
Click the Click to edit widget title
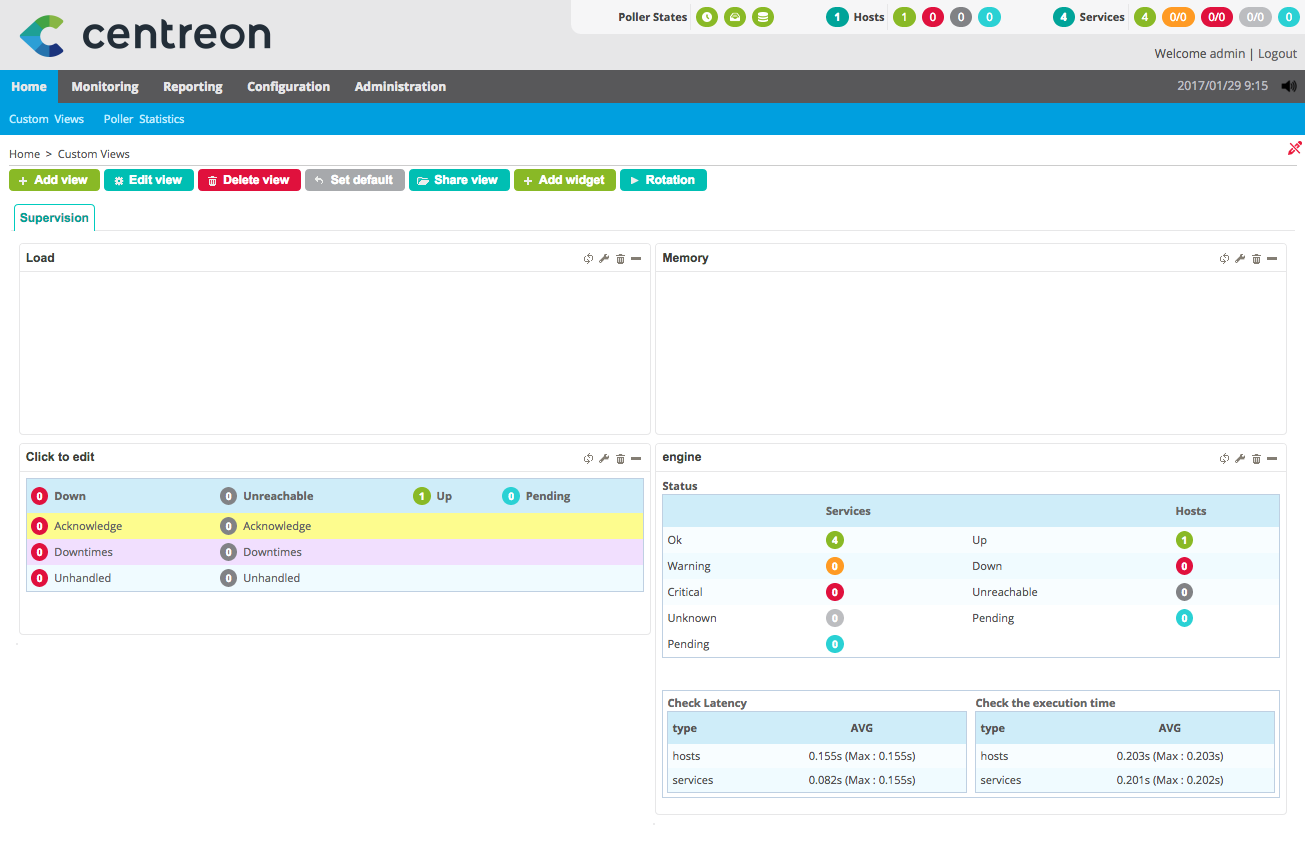pos(60,457)
